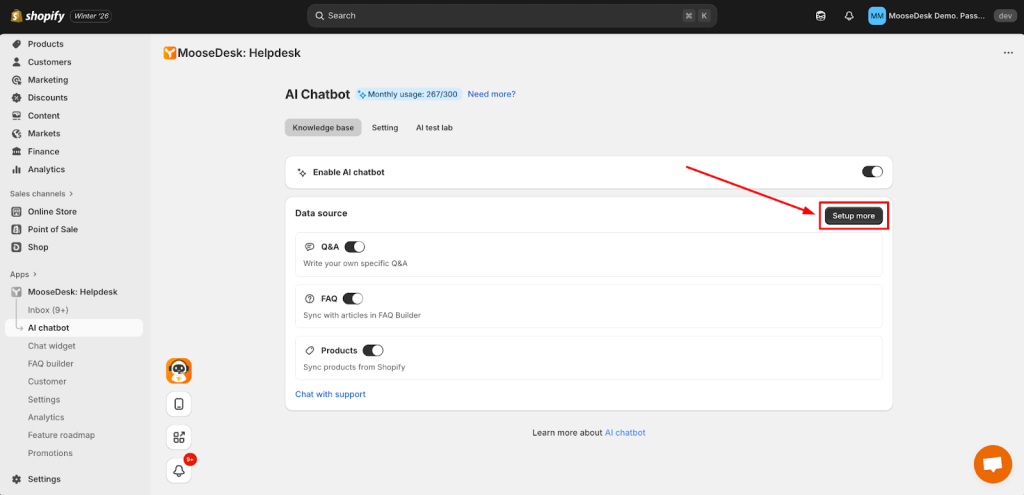1024x495 pixels.
Task: Switch off the FAQ data source
Action: pyautogui.click(x=353, y=299)
